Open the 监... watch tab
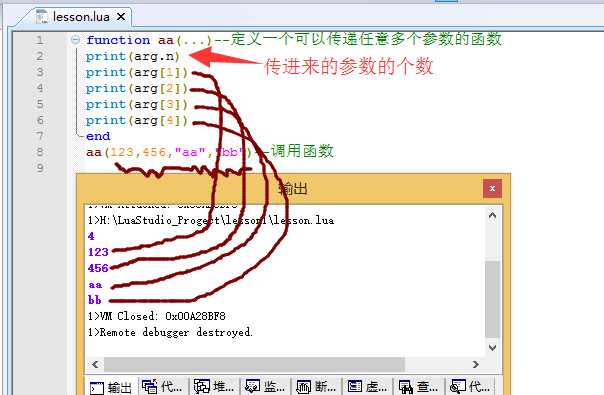Viewport: 604px width, 395px height. [x=265, y=386]
